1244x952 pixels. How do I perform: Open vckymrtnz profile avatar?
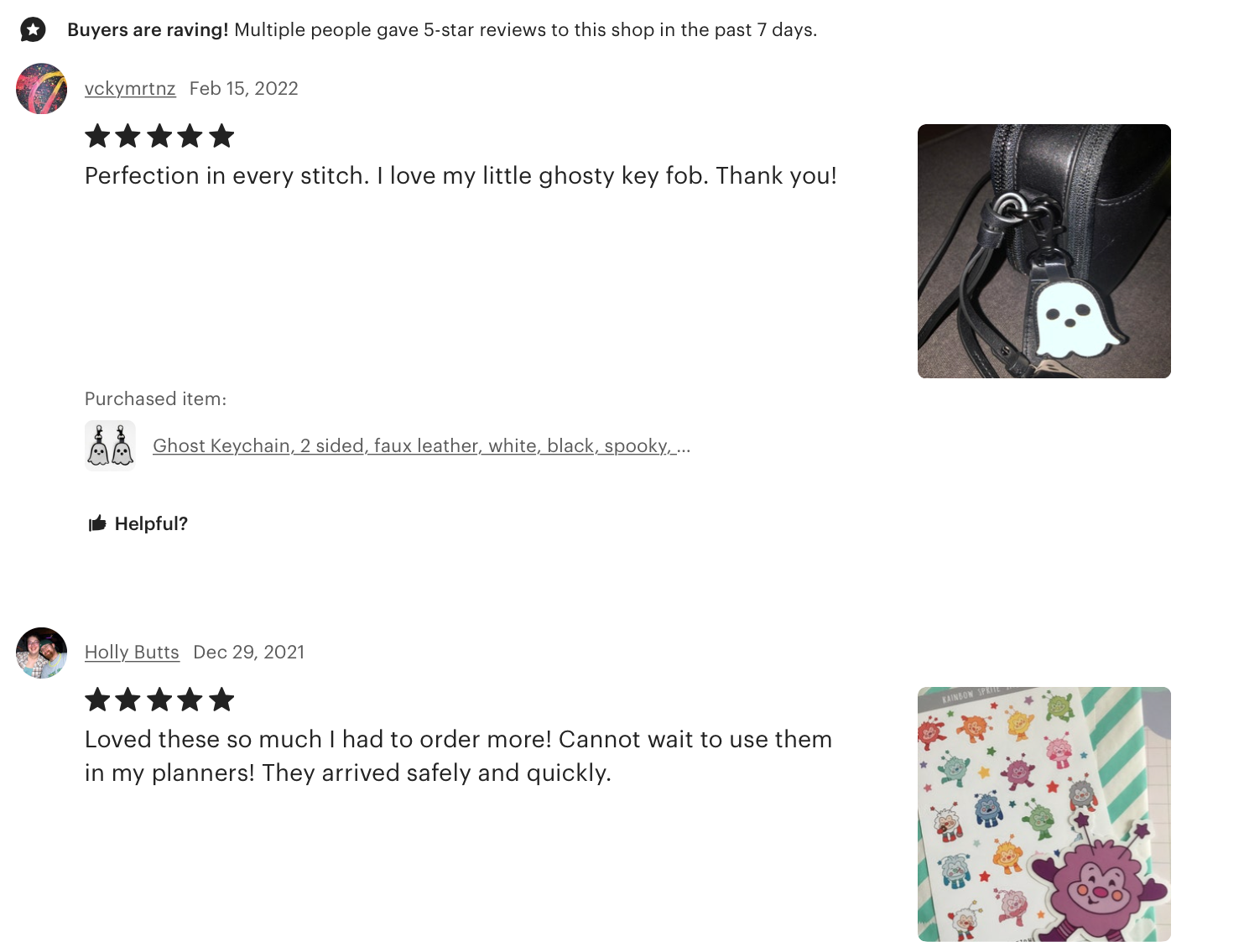pyautogui.click(x=41, y=88)
